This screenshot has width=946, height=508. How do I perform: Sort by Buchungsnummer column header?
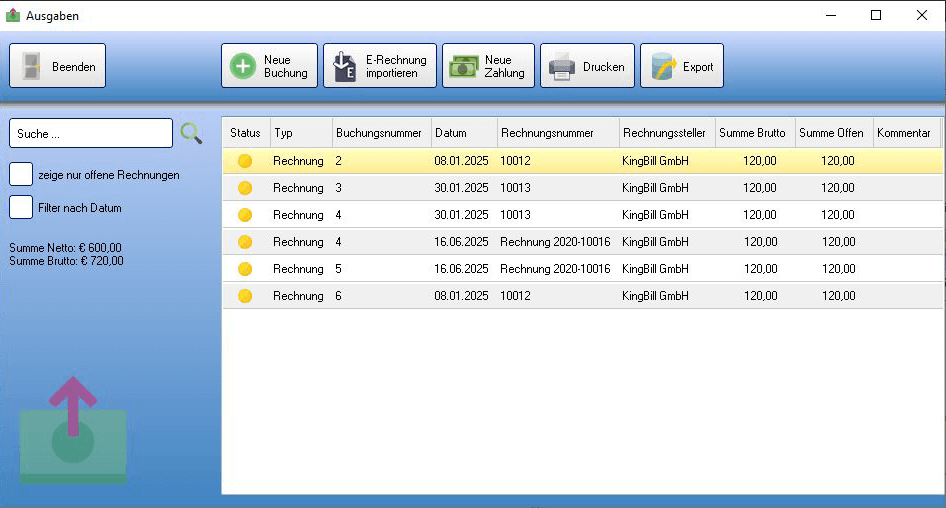[381, 133]
